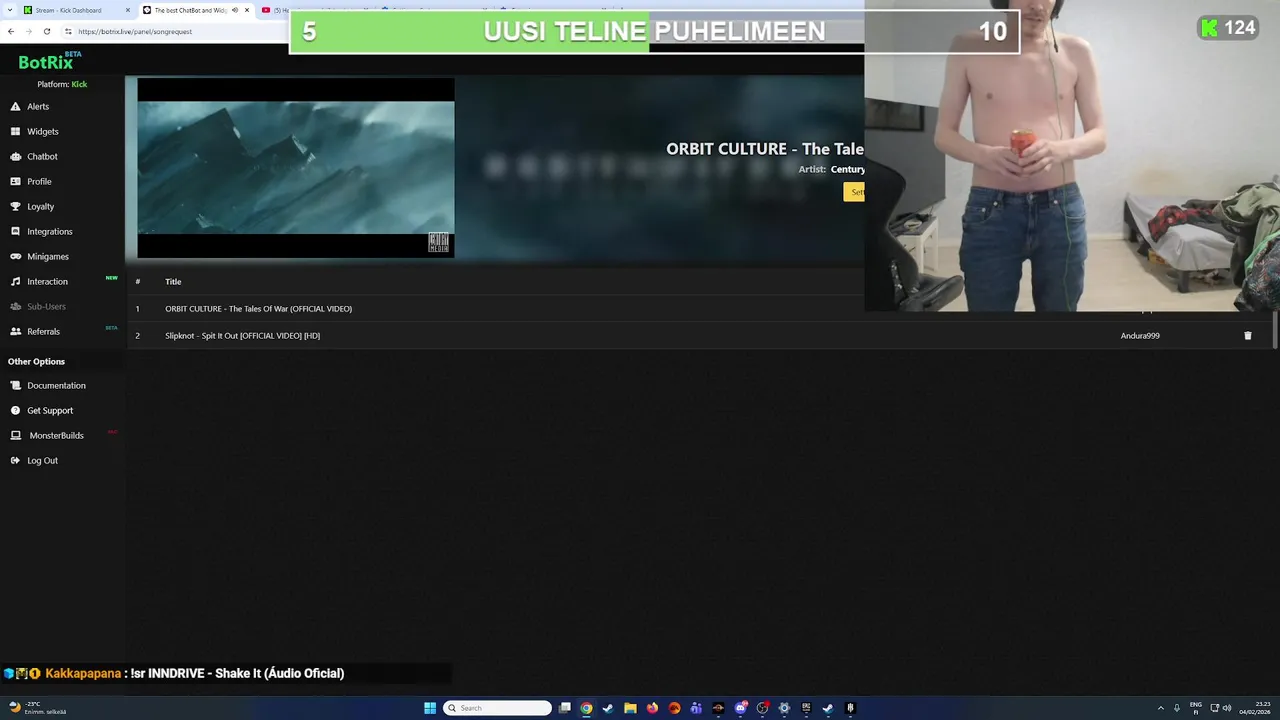Open the Widgets grid icon in sidebar

click(x=16, y=131)
